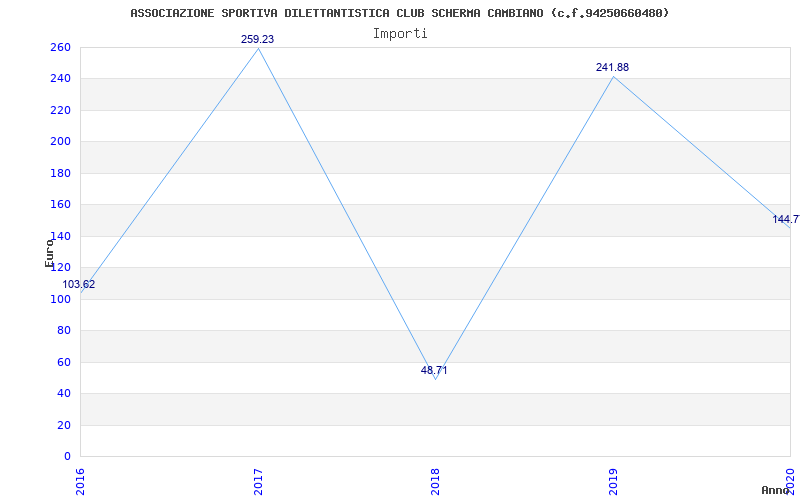Click the 220 y-axis value

[60, 111]
